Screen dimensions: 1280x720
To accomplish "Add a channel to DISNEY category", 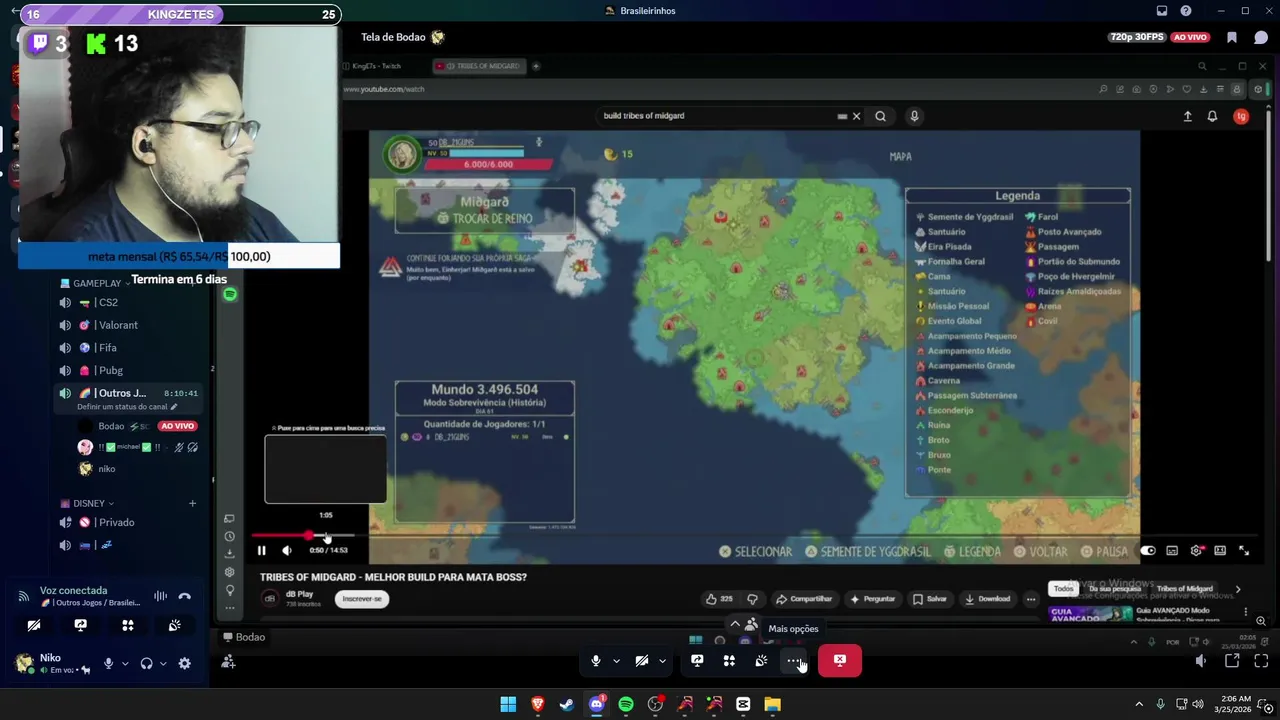I will coord(193,503).
